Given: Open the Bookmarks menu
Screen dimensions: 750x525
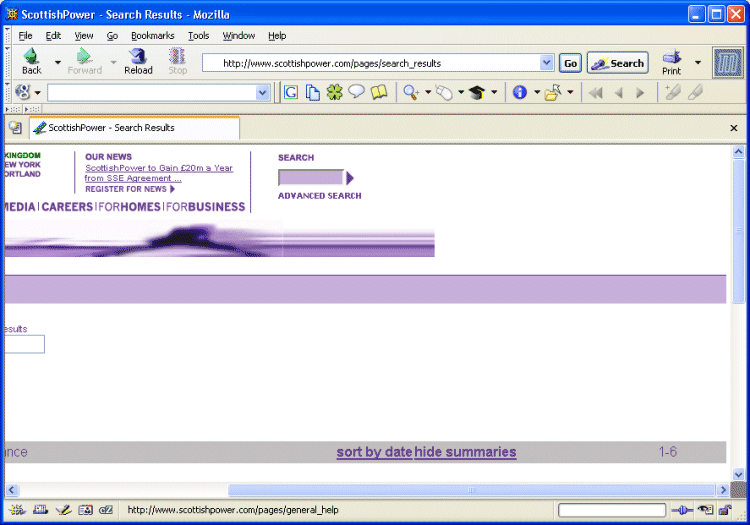Looking at the screenshot, I should (x=153, y=35).
